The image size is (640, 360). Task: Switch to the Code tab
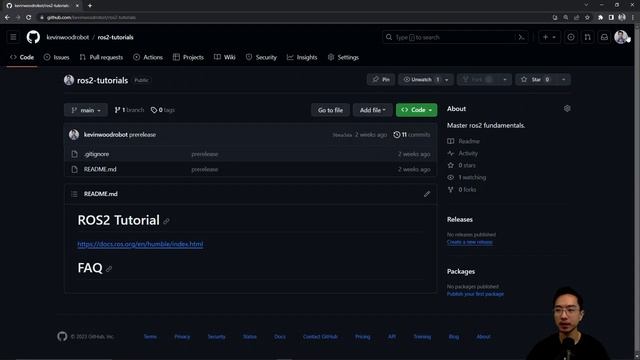pyautogui.click(x=22, y=57)
